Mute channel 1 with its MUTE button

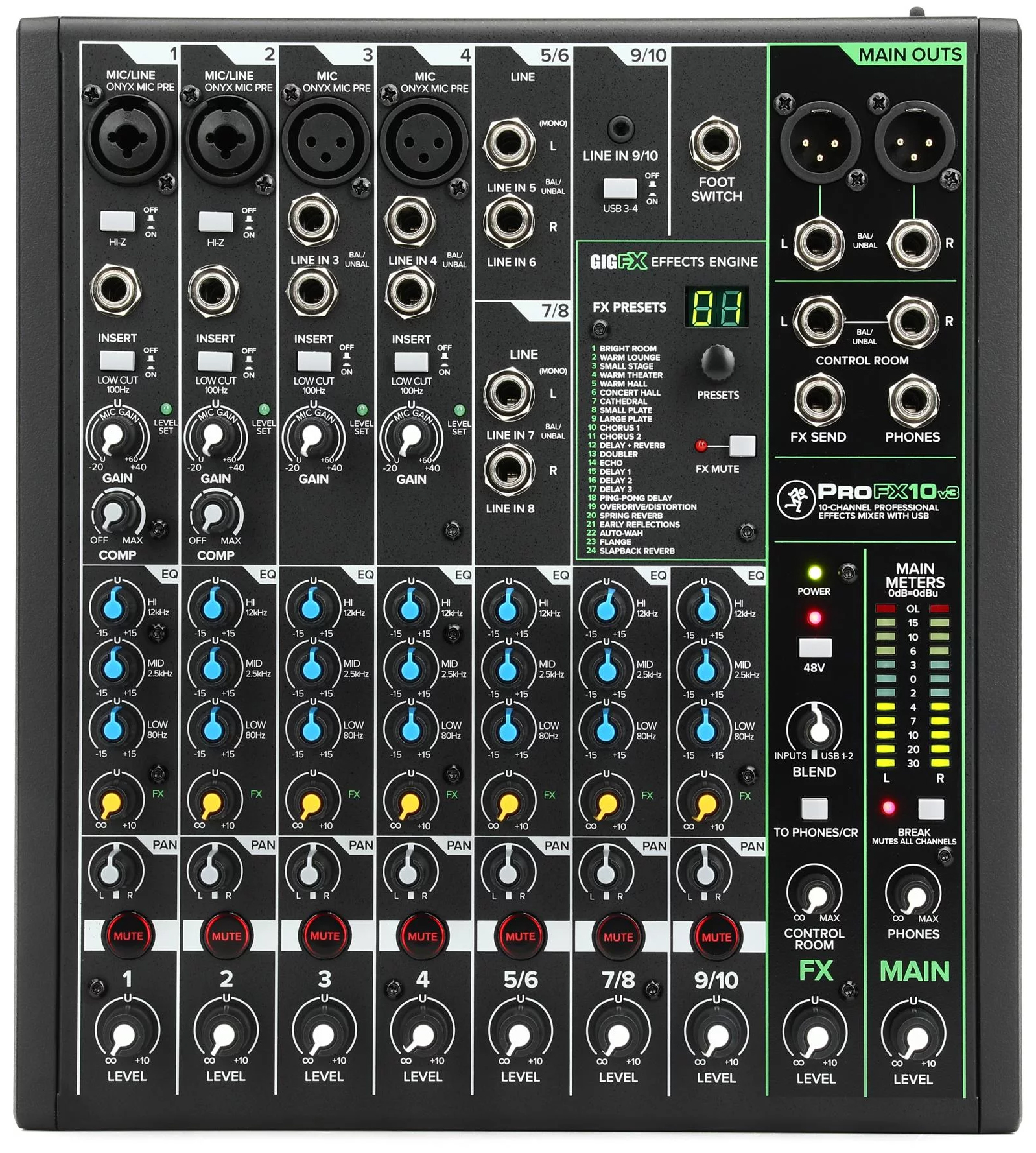click(128, 936)
